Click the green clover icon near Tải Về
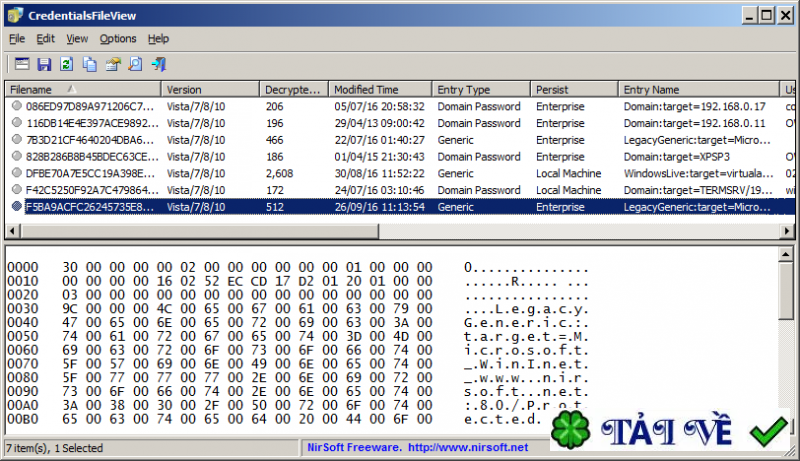 point(570,430)
